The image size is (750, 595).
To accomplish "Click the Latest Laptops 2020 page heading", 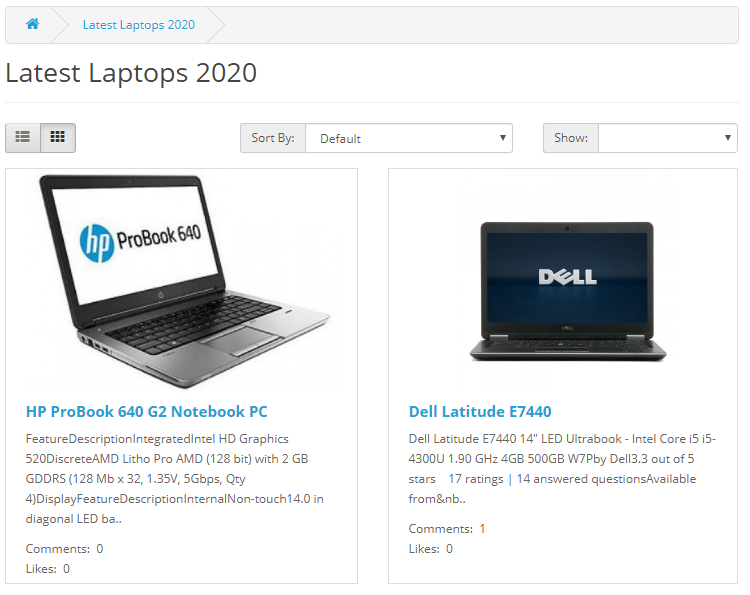I will coord(131,73).
